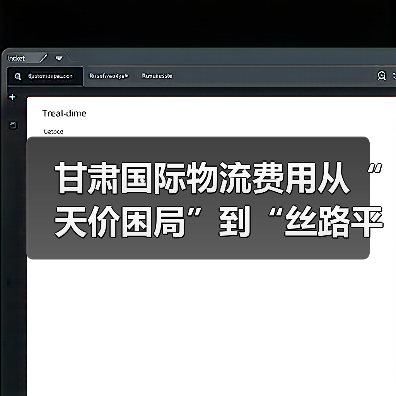Click the zoom search icon at toolbar right
Screen dimensions: 396x396
[x=382, y=76]
